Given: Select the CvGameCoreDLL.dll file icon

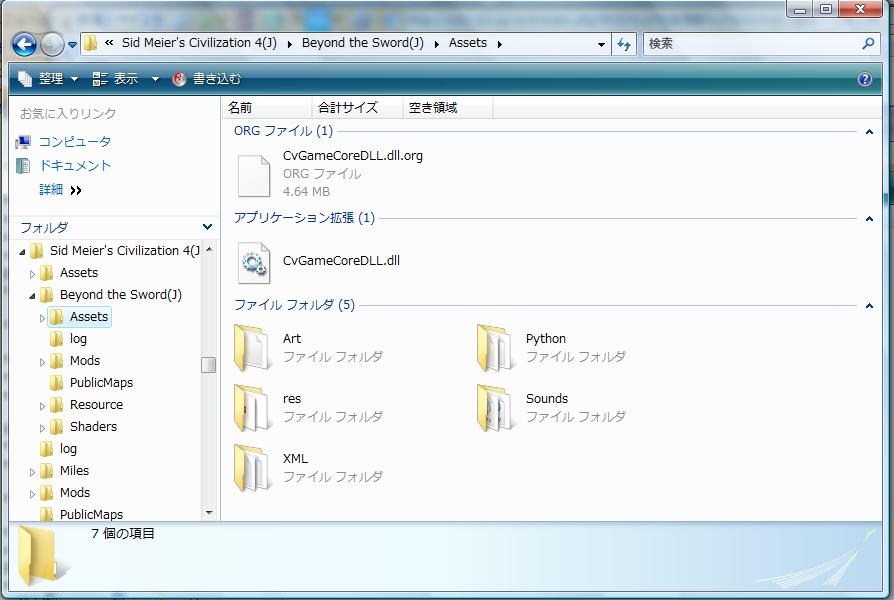Looking at the screenshot, I should coord(253,262).
